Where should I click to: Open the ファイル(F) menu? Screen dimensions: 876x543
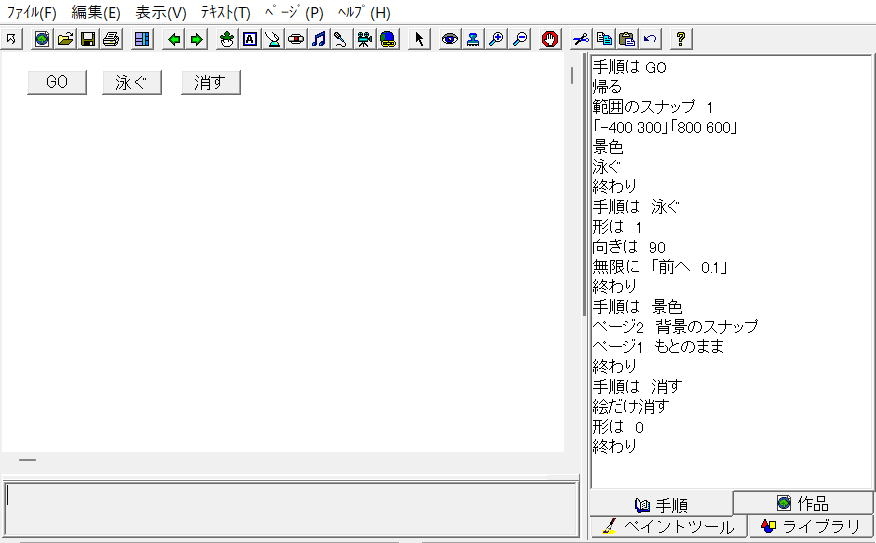pos(31,12)
